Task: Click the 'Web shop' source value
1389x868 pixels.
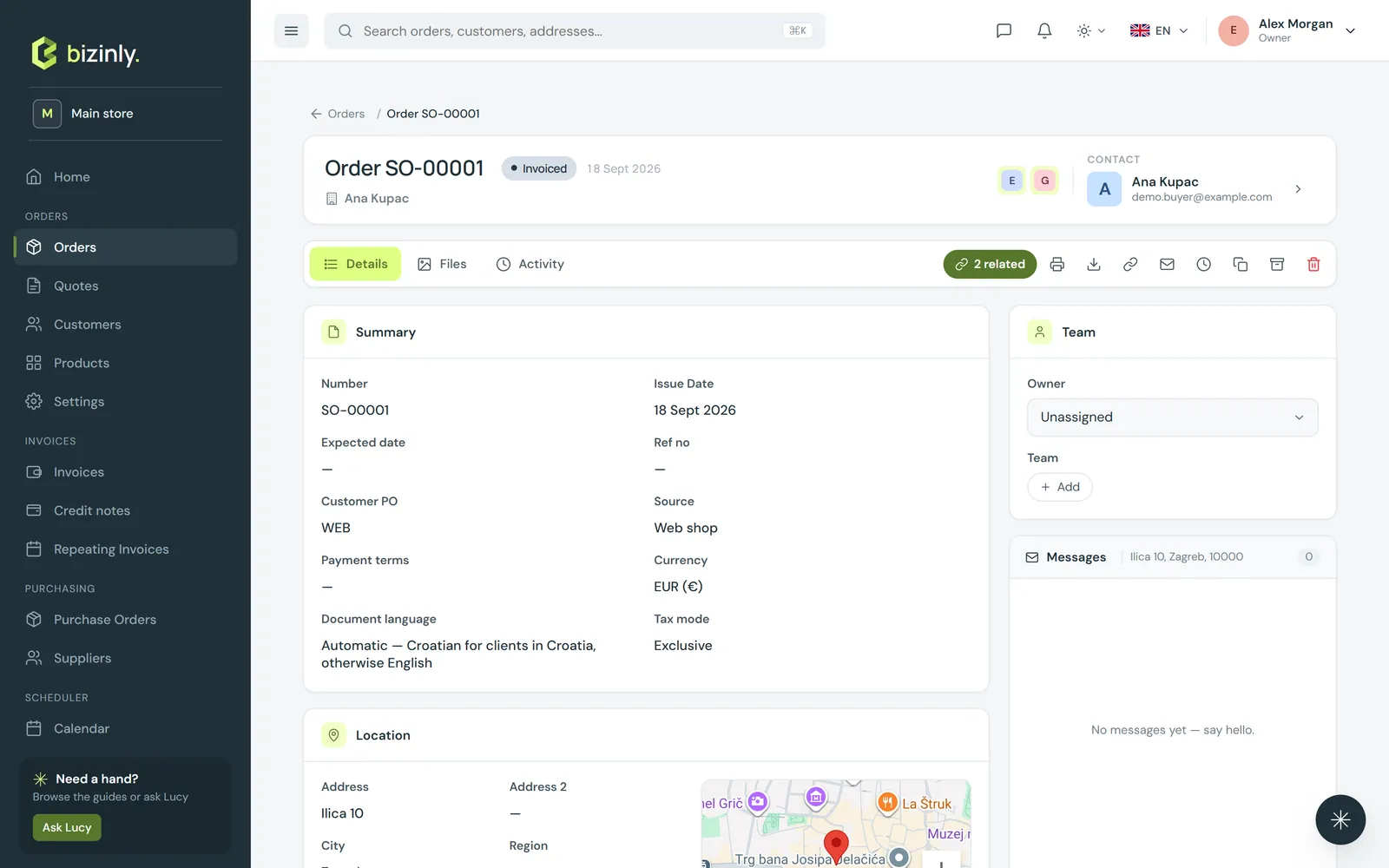Action: (x=686, y=528)
